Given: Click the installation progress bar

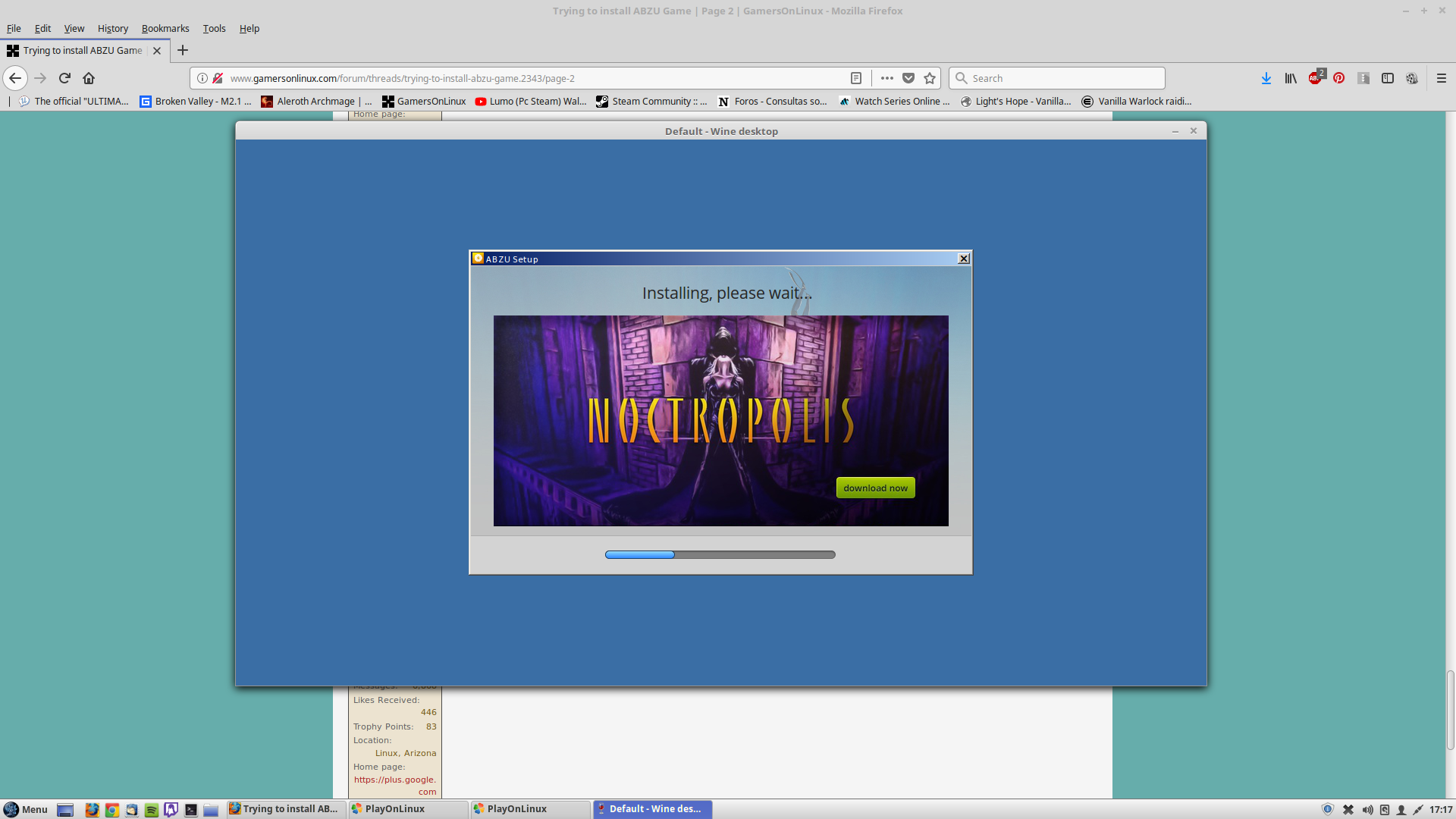Looking at the screenshot, I should point(720,554).
